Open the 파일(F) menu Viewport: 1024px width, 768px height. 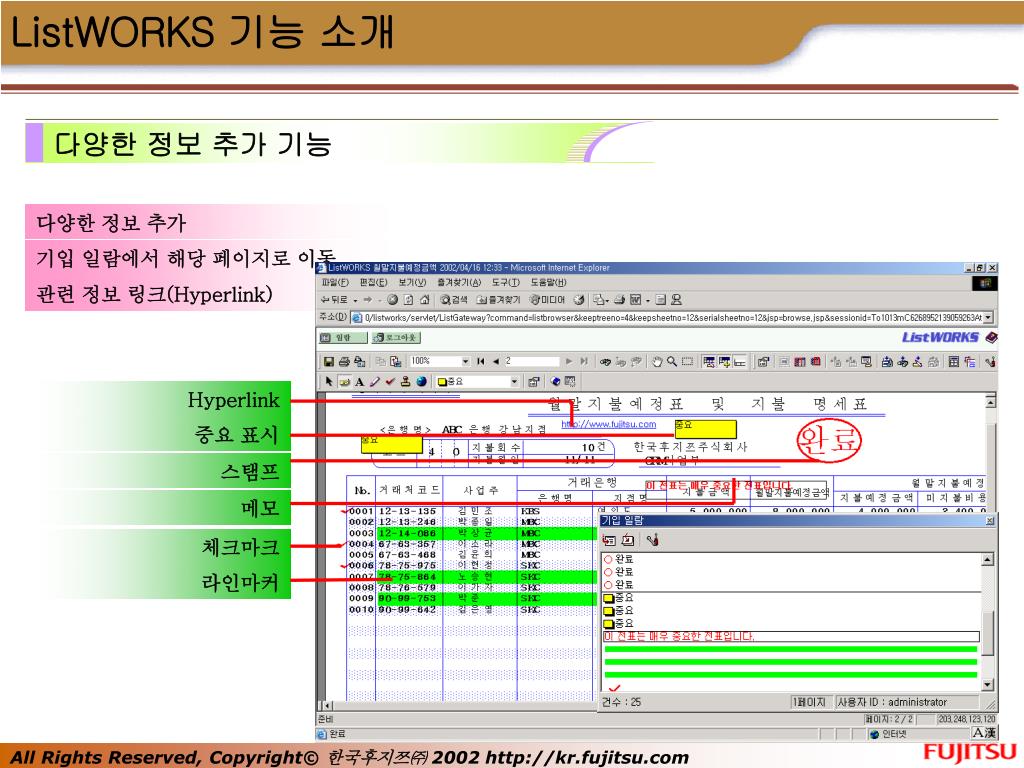pyautogui.click(x=335, y=282)
